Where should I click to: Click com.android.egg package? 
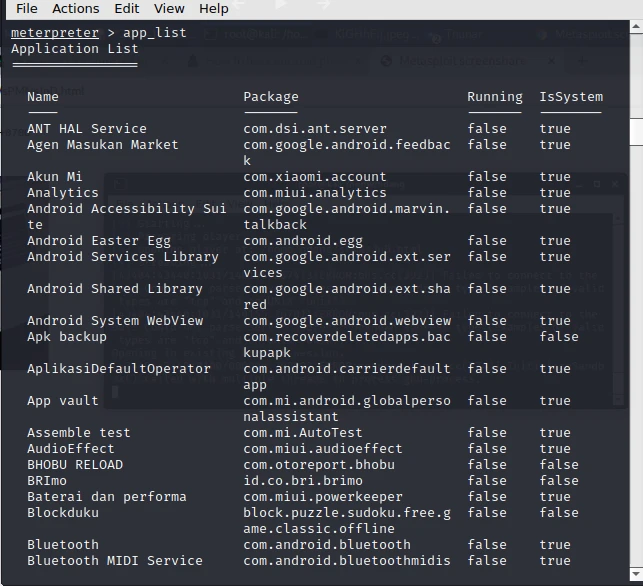coord(303,241)
